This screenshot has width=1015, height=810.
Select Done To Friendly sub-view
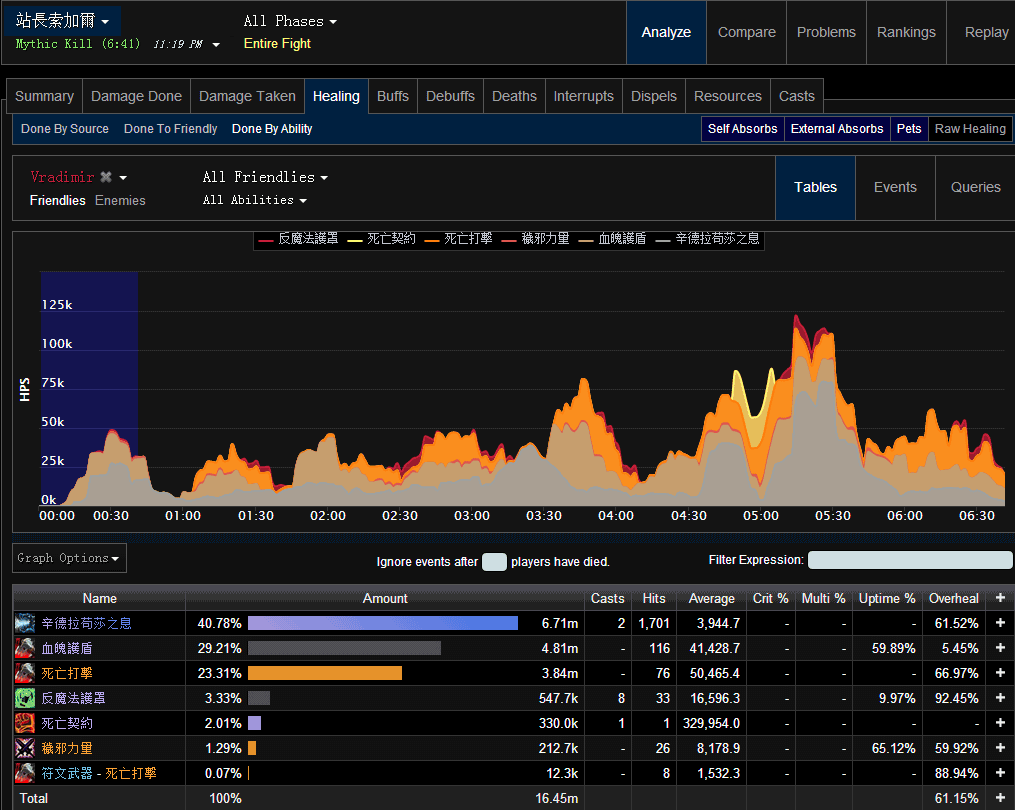click(x=171, y=129)
